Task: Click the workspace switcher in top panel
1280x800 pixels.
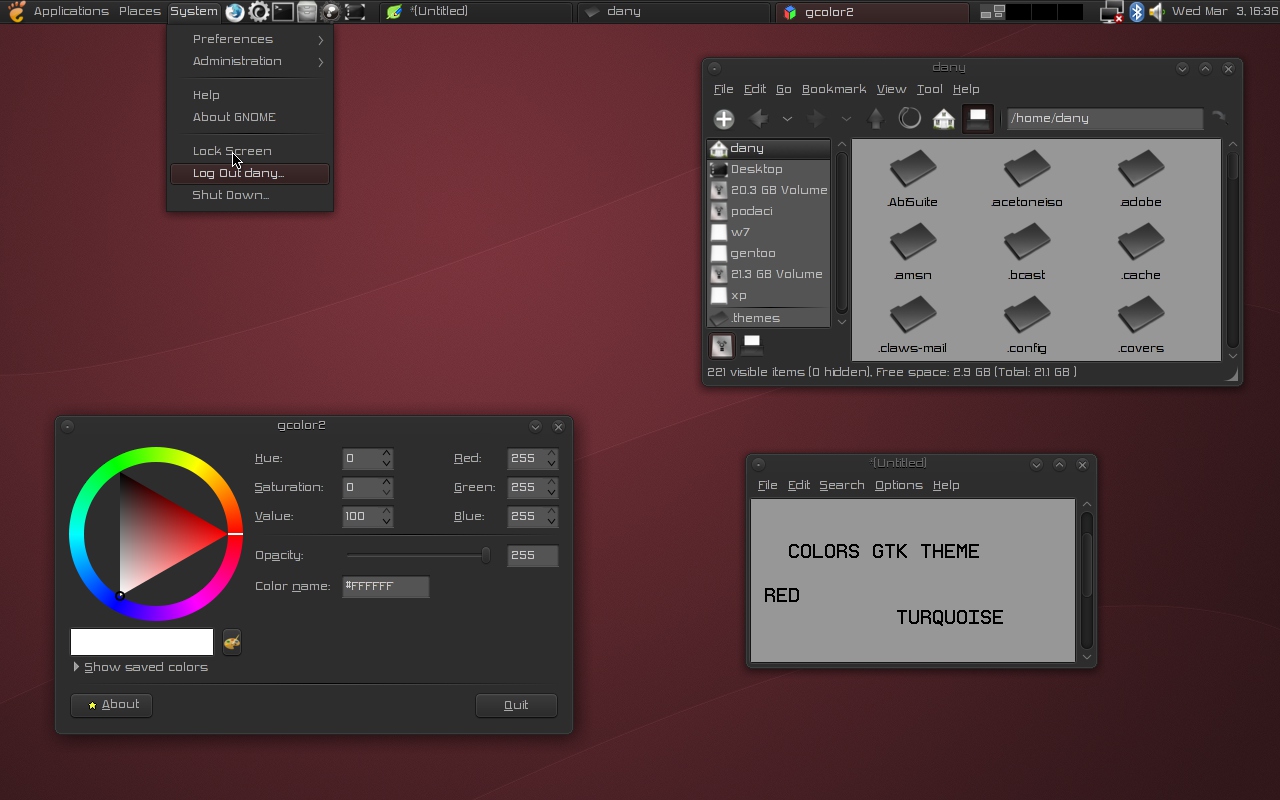Action: pyautogui.click(x=1030, y=12)
